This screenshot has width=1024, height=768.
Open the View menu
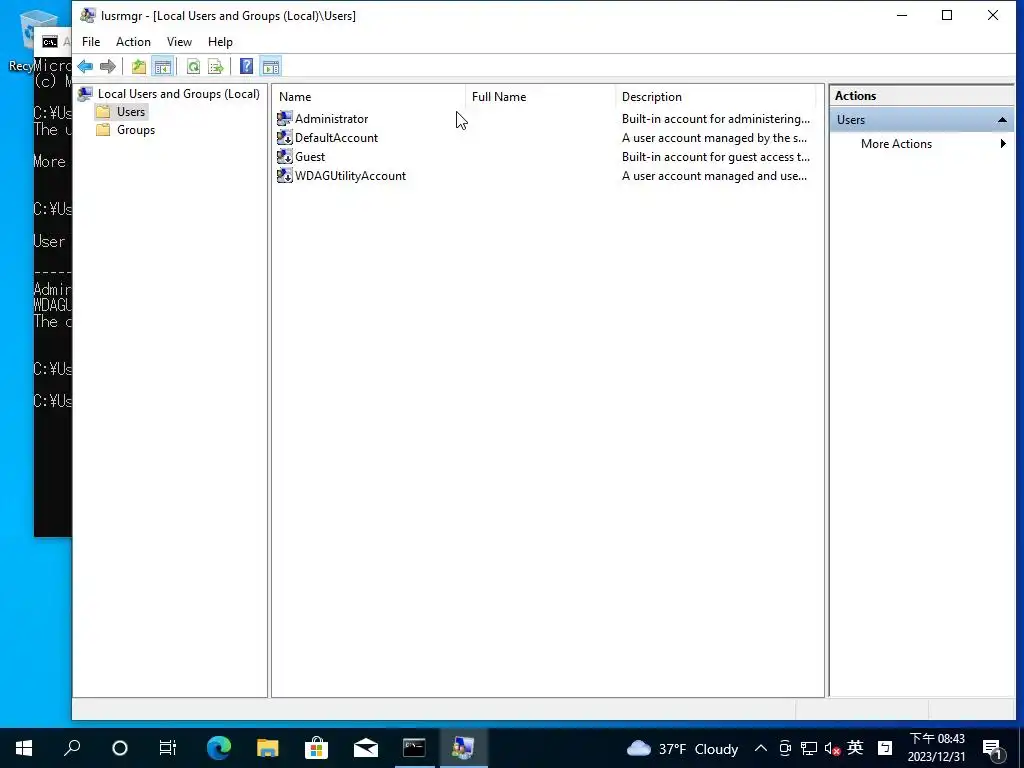click(x=179, y=42)
